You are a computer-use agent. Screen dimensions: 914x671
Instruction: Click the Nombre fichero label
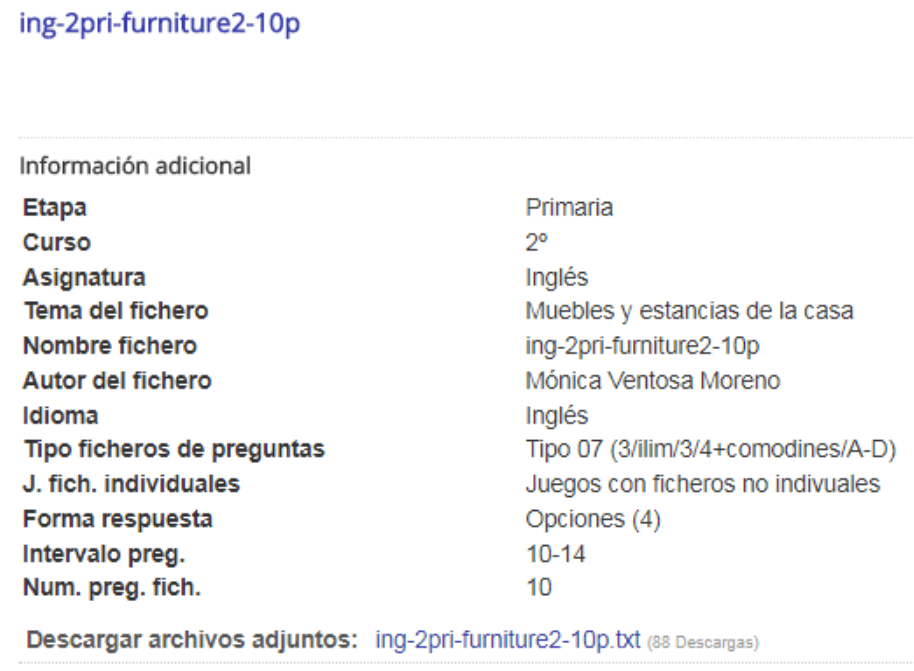pyautogui.click(x=109, y=346)
